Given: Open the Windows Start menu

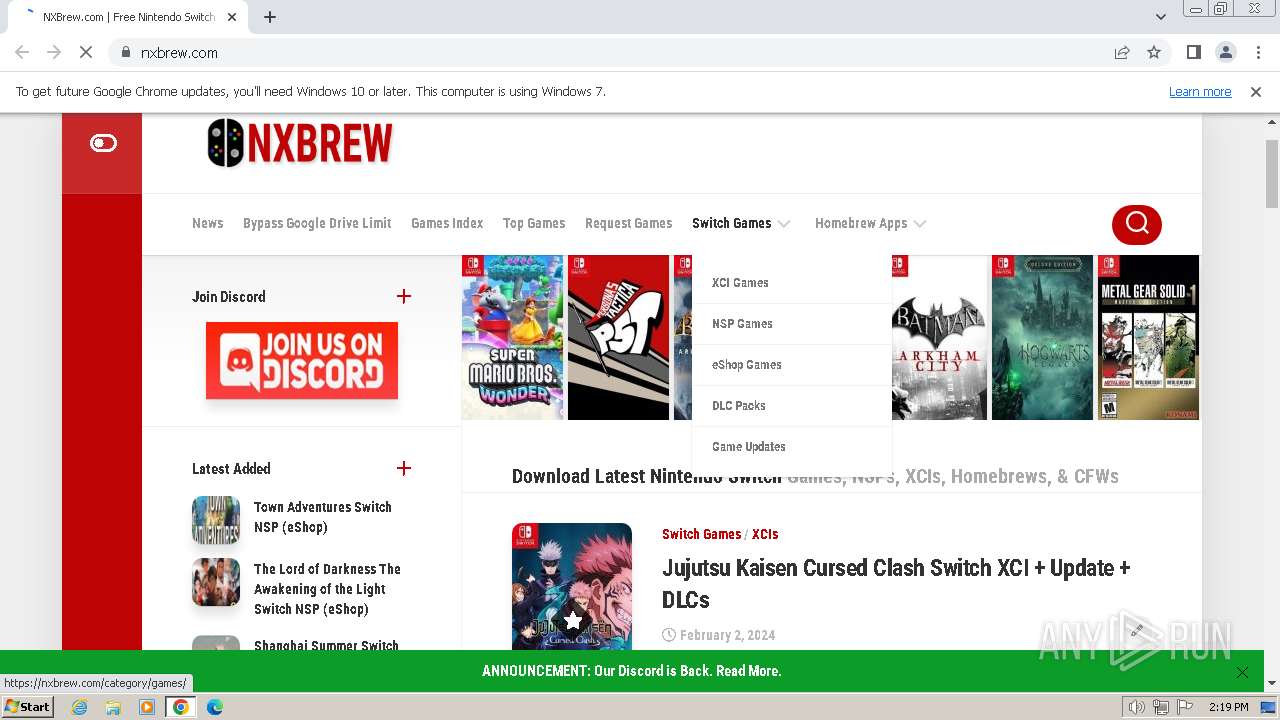Looking at the screenshot, I should (x=27, y=707).
